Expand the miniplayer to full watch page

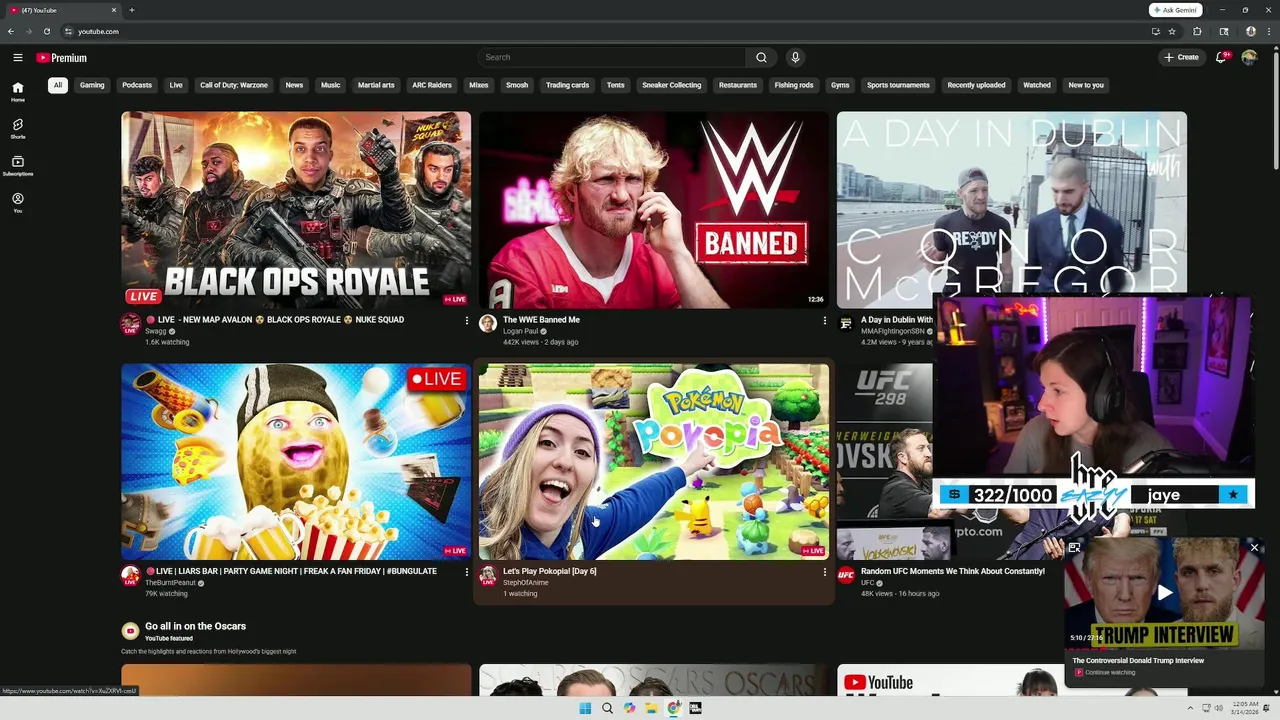(x=1074, y=548)
